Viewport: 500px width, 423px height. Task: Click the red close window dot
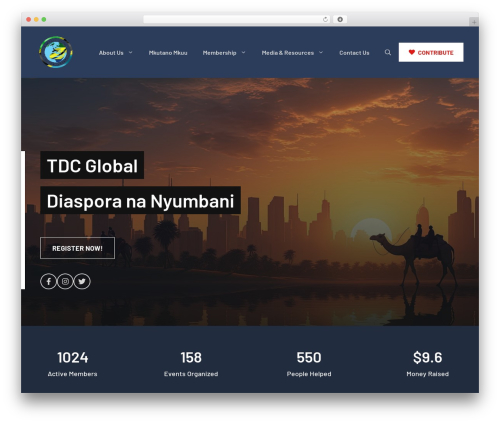pyautogui.click(x=29, y=19)
